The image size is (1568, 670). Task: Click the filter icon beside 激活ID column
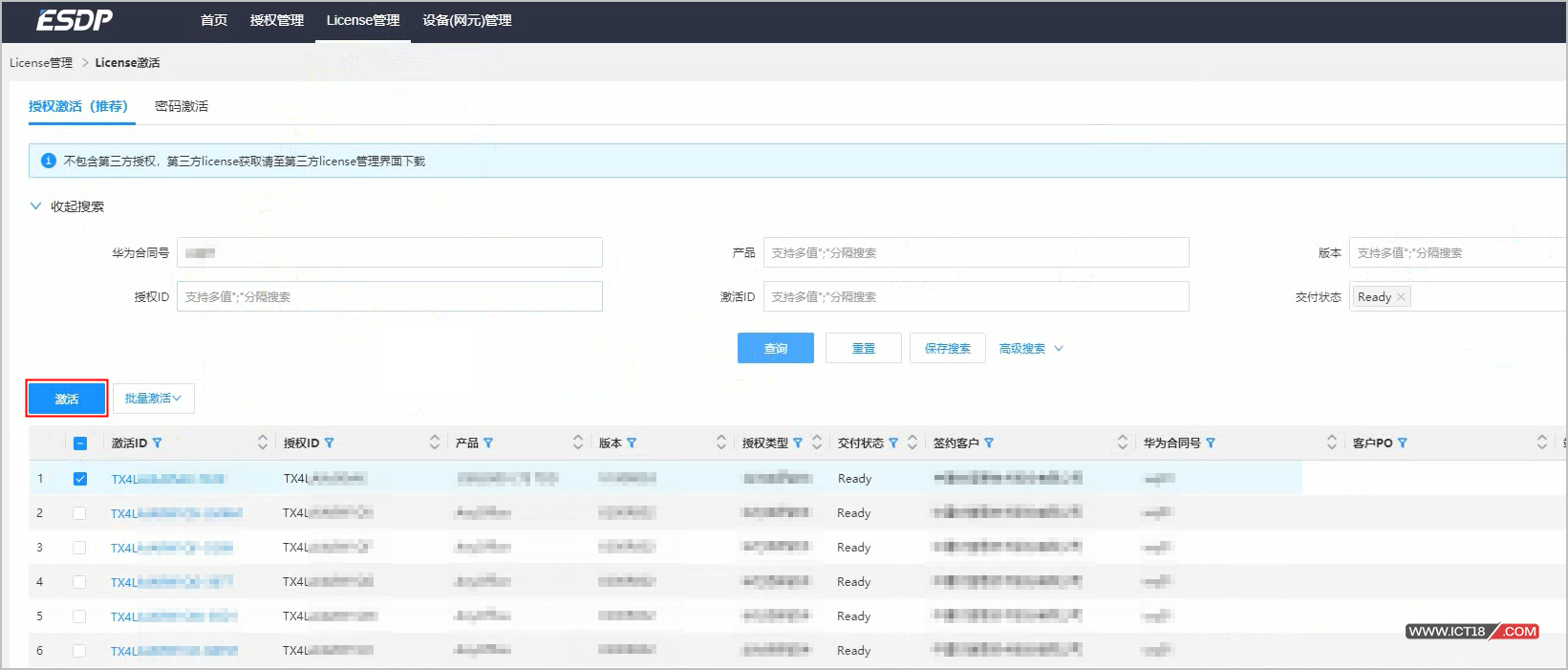point(158,443)
